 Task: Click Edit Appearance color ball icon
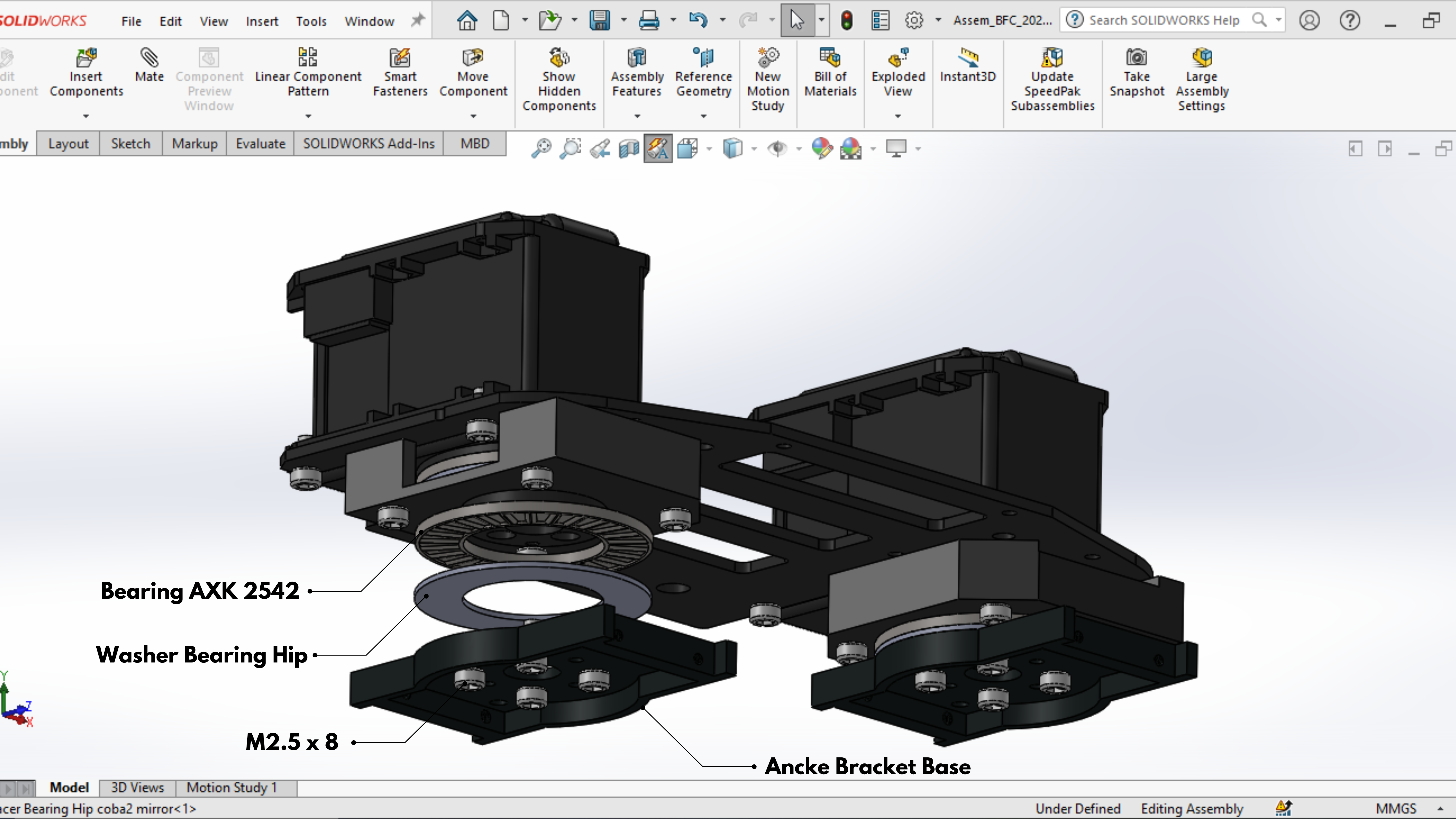pos(822,149)
